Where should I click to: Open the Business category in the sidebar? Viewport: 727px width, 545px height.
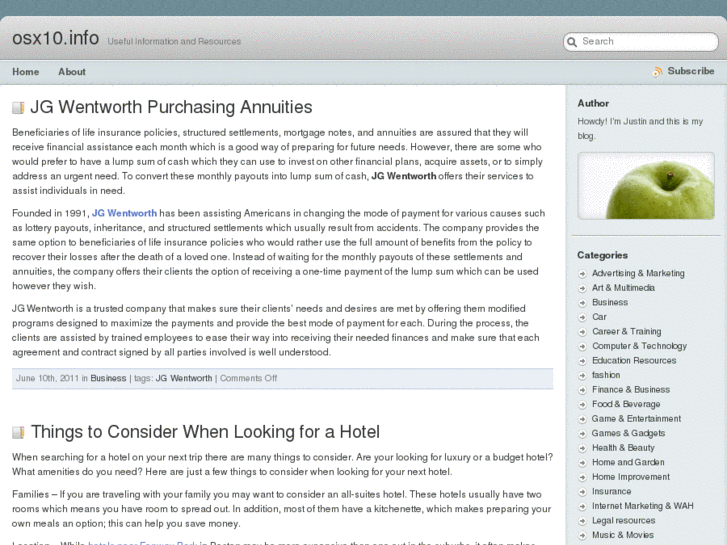point(610,302)
